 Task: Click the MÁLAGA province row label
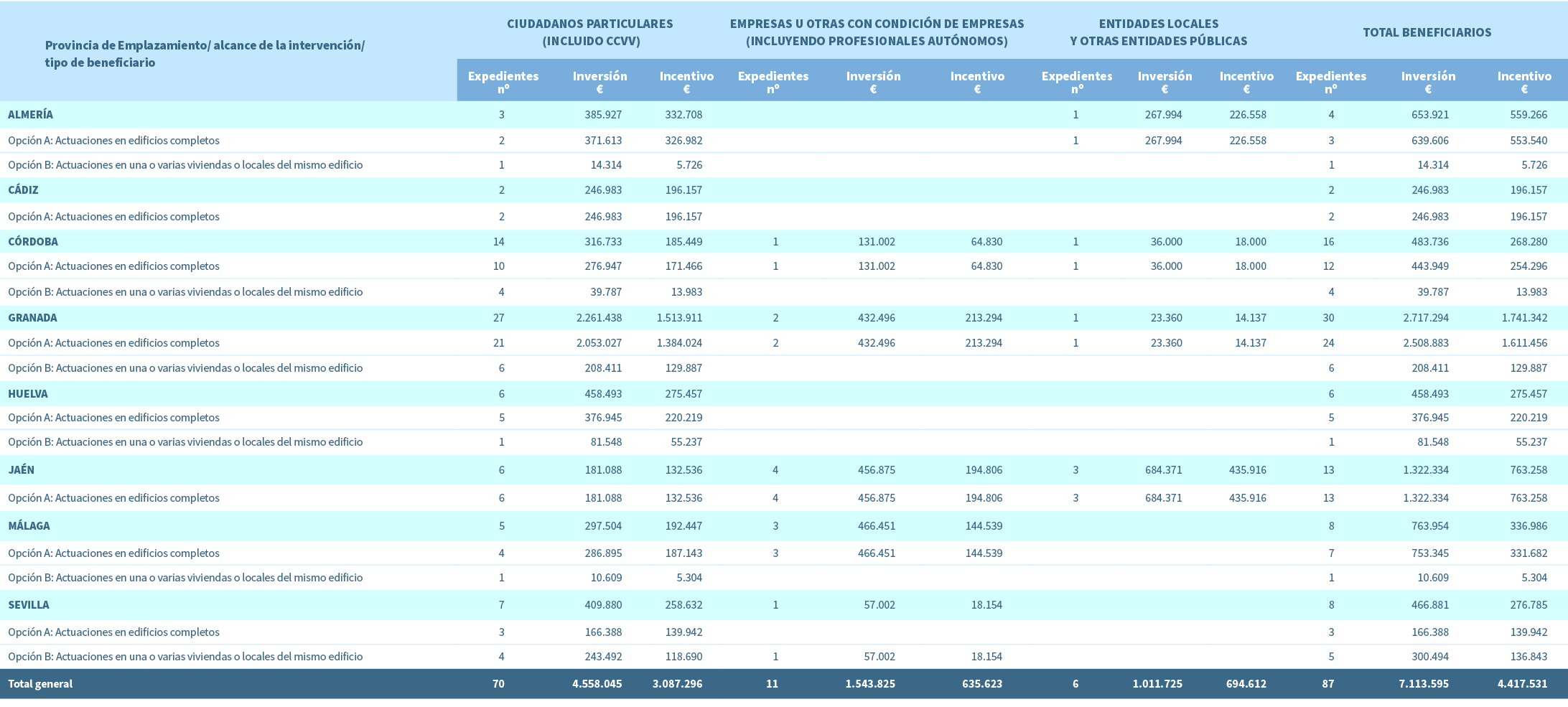[29, 526]
